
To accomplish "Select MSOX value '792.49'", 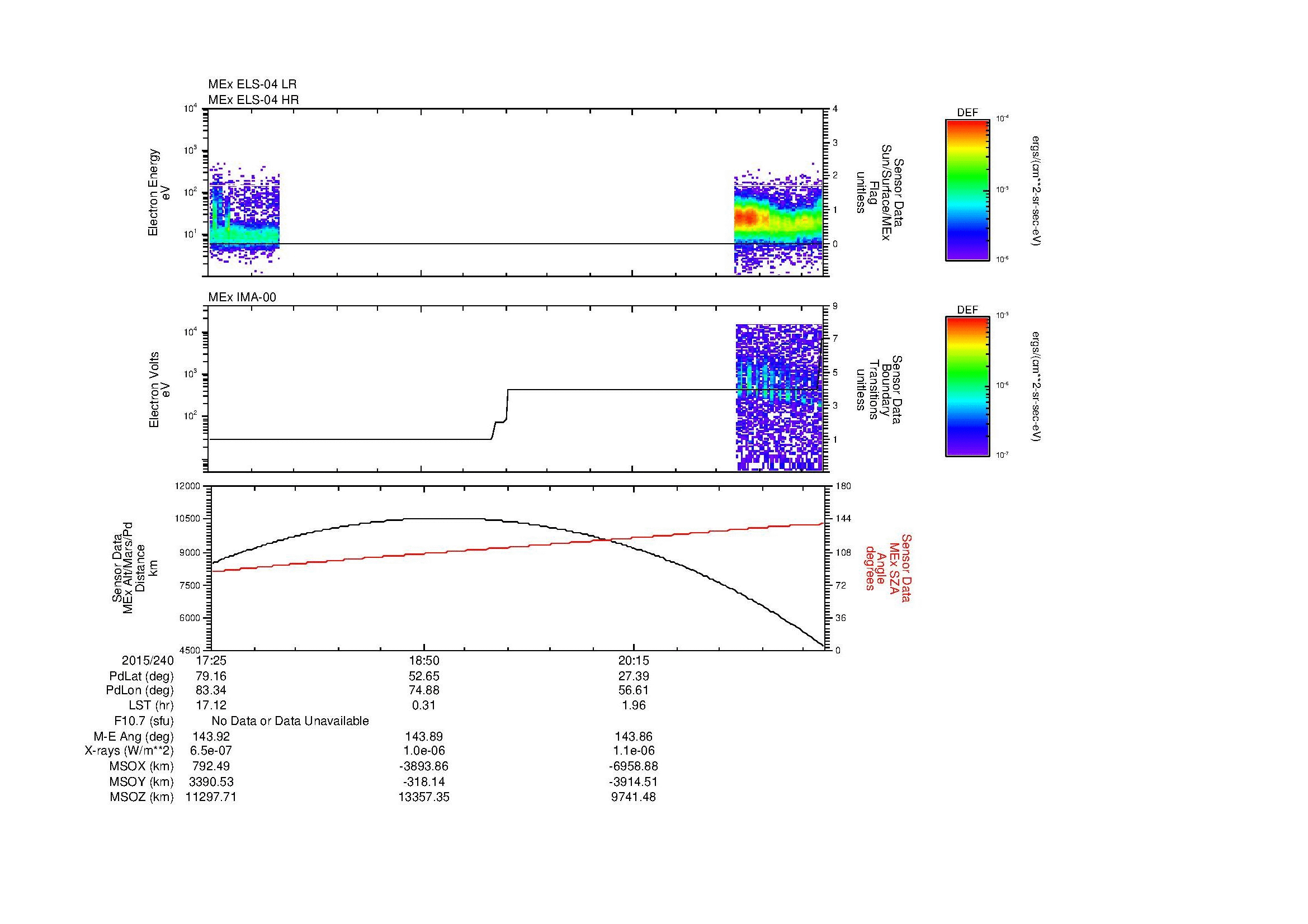I will coord(211,766).
